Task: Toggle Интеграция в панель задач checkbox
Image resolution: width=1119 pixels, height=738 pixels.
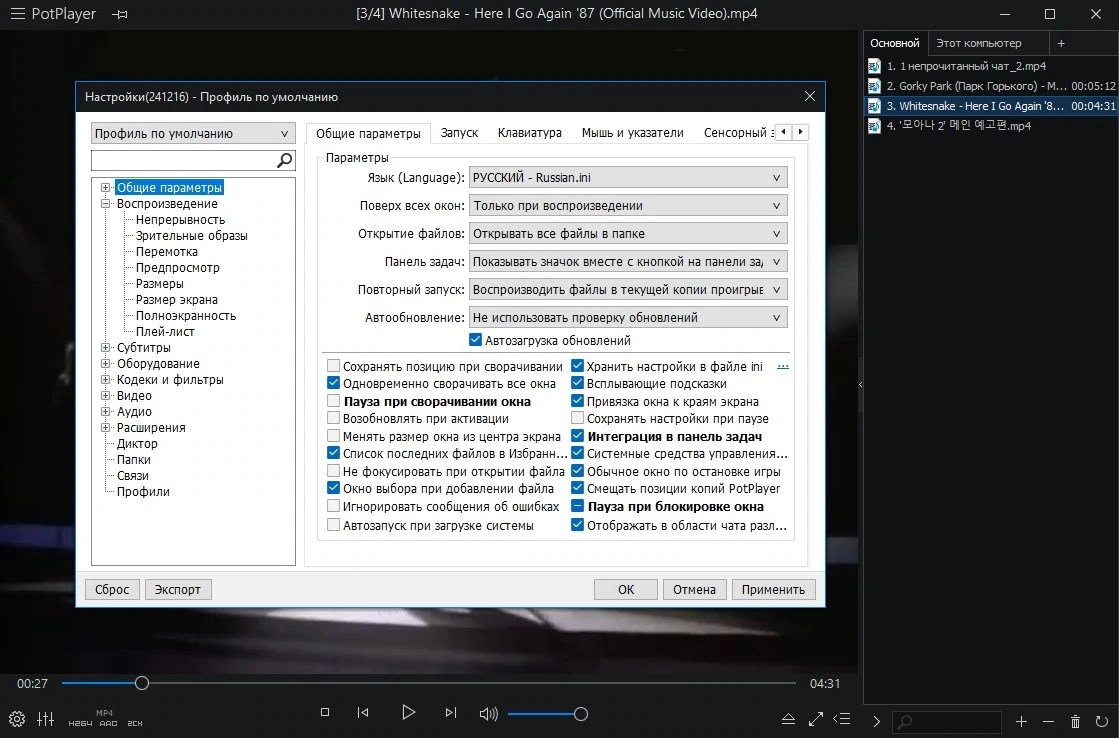Action: [x=577, y=436]
